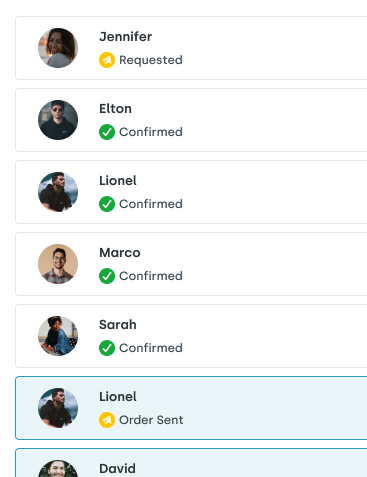Click the Elton name label
The image size is (367, 477).
click(x=115, y=109)
